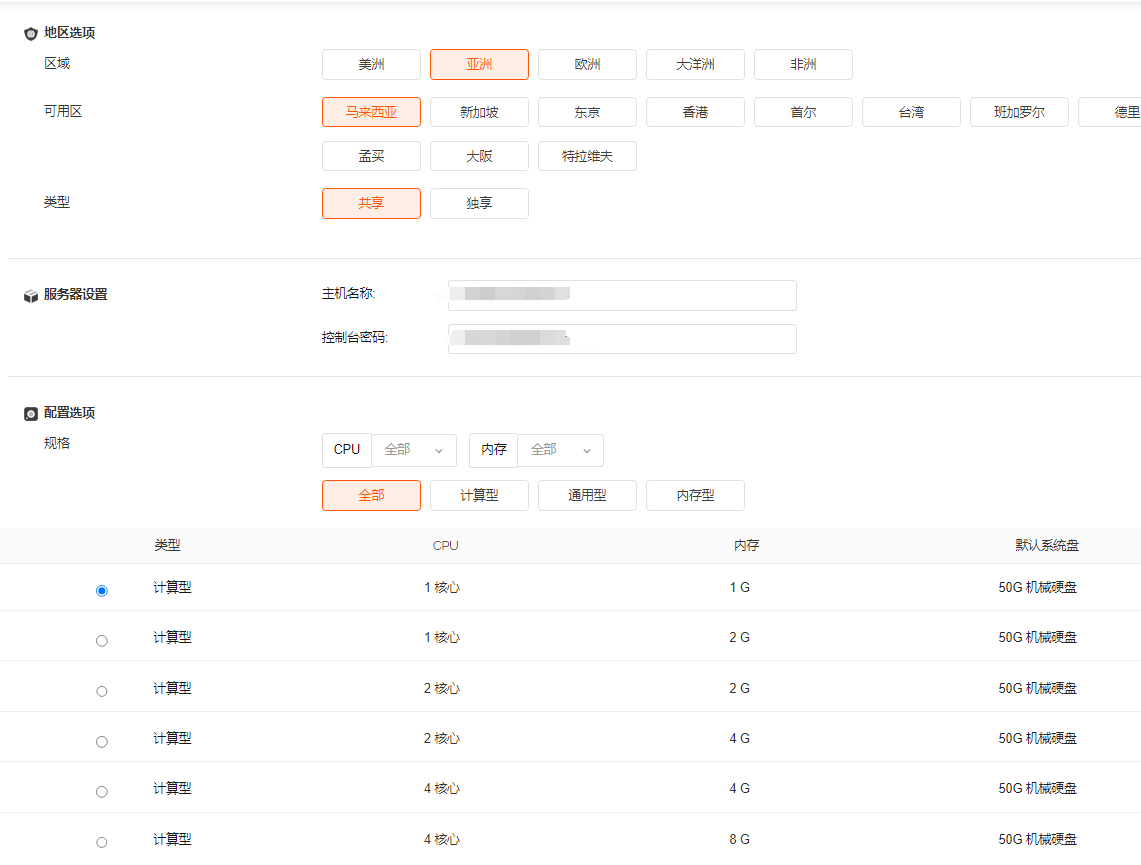Open the CPU 全部 dropdown
This screenshot has height=865, width=1141.
click(x=414, y=450)
